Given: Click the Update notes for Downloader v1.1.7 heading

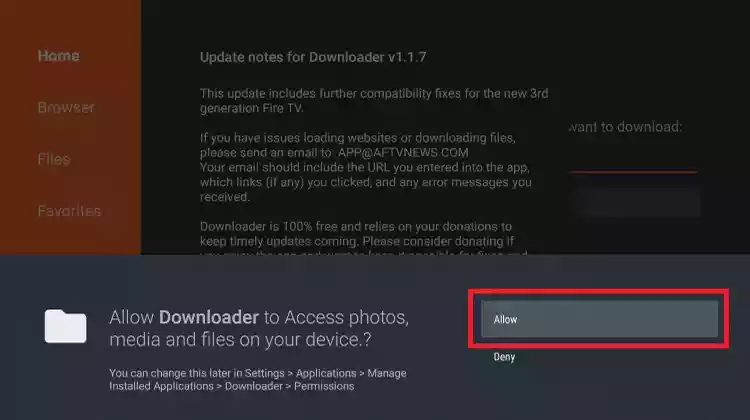Looking at the screenshot, I should click(313, 57).
